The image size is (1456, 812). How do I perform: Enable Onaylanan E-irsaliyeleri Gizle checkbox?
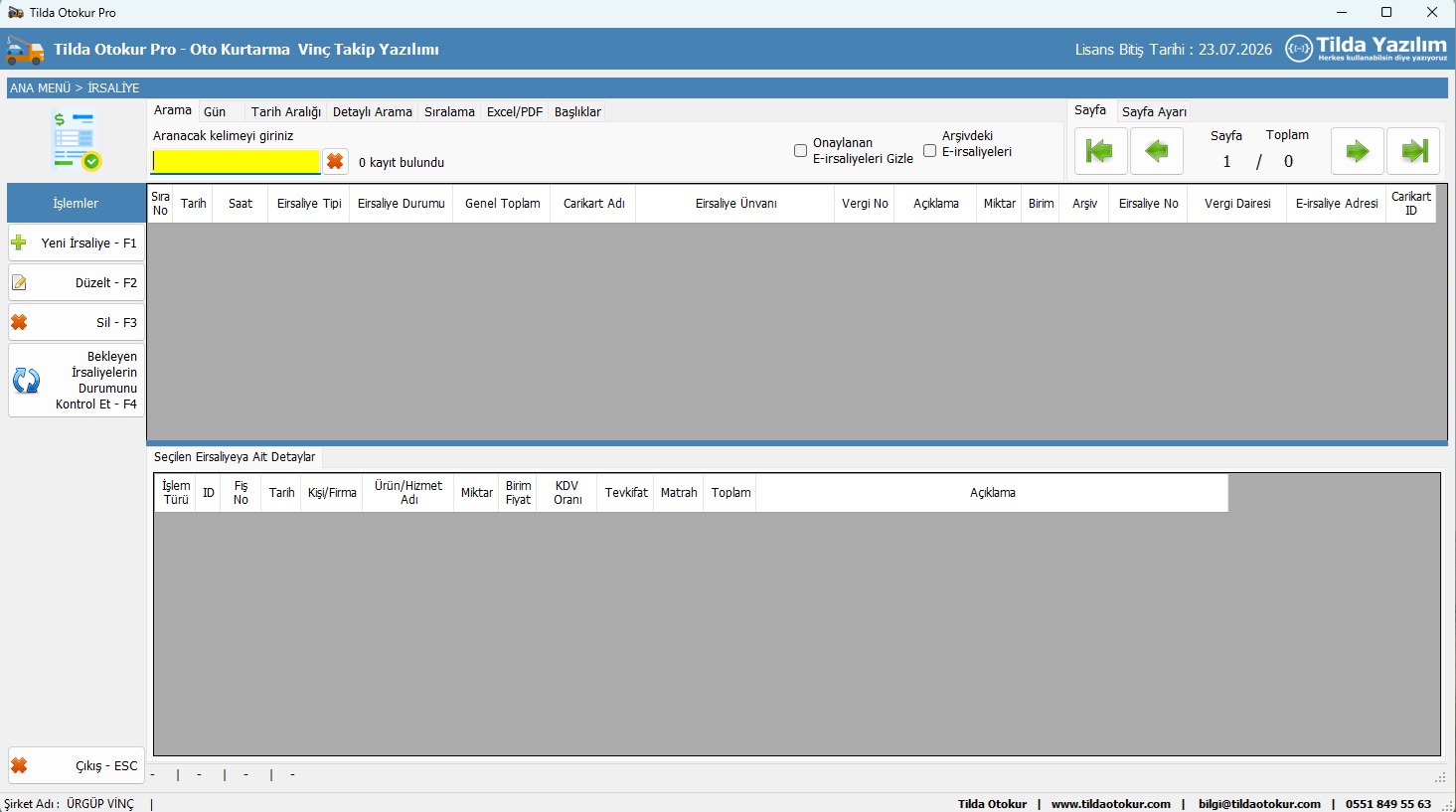coord(800,151)
